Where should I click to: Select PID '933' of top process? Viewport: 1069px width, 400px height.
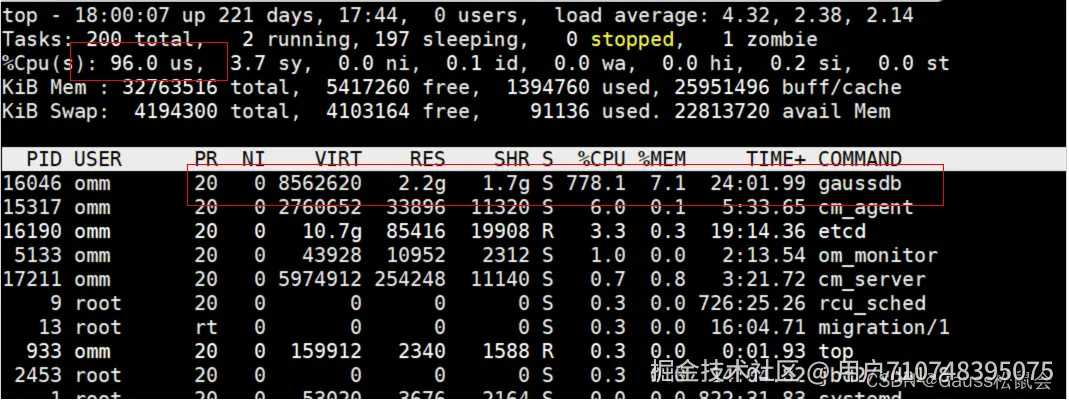44,351
